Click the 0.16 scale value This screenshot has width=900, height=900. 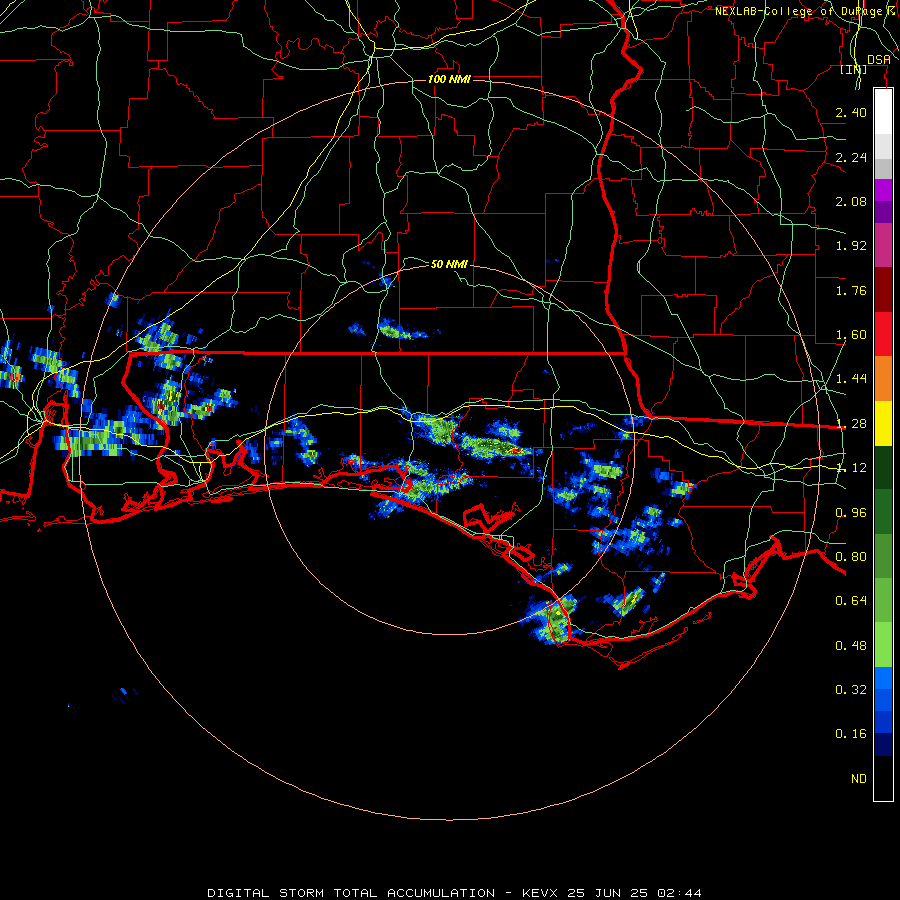coord(851,734)
